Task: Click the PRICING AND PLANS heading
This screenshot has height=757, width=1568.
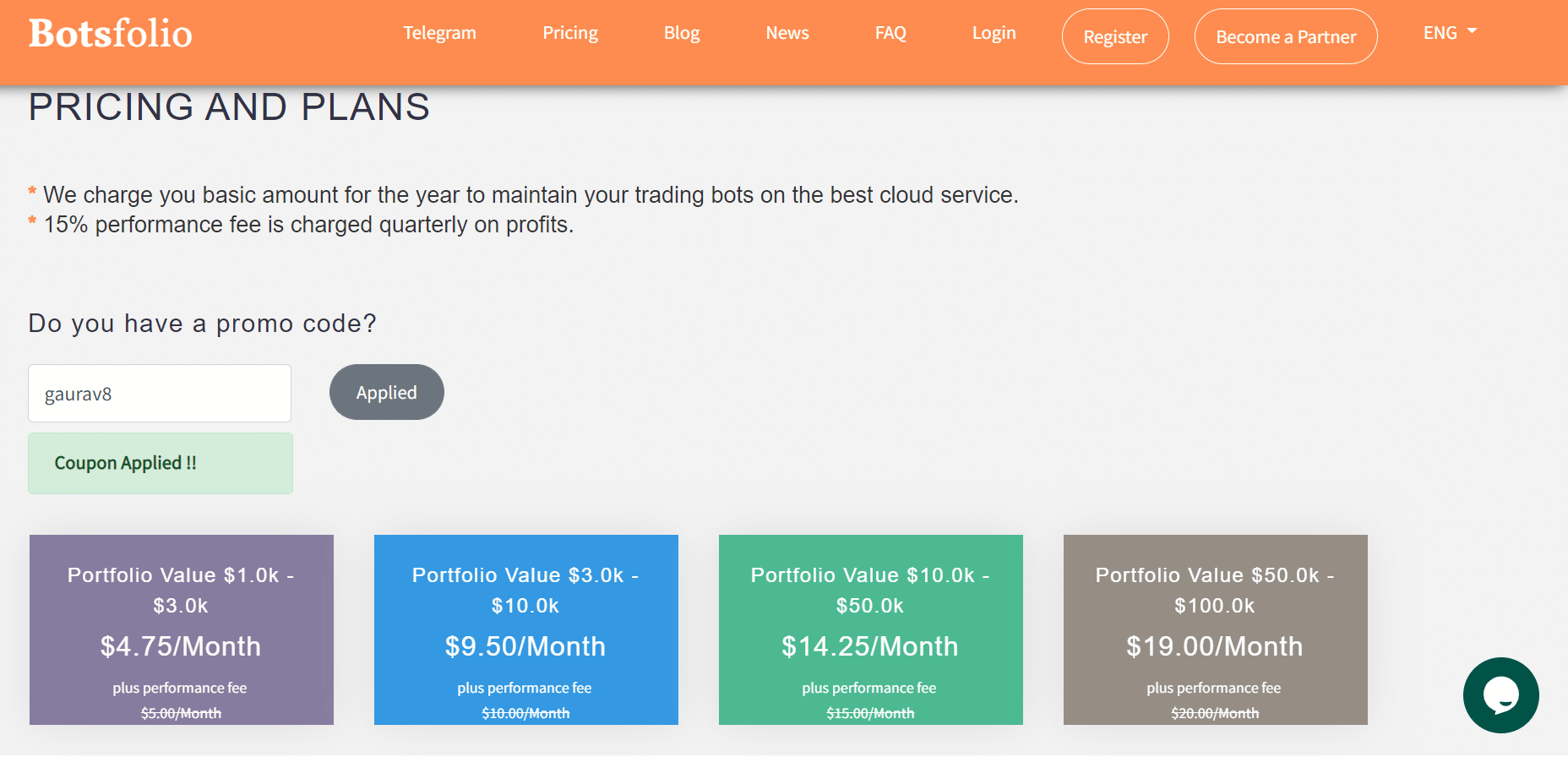Action: click(229, 107)
